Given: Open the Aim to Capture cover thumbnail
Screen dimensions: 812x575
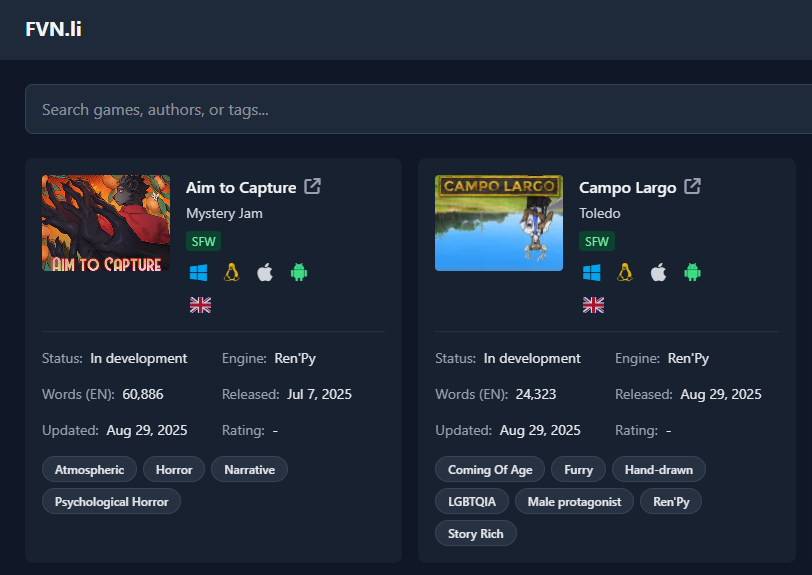Looking at the screenshot, I should pos(106,223).
